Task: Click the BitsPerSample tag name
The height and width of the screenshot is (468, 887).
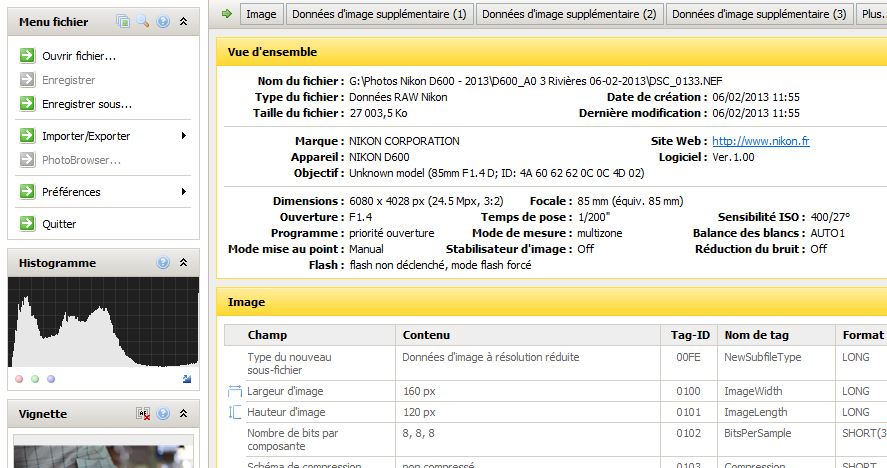Action: 757,433
